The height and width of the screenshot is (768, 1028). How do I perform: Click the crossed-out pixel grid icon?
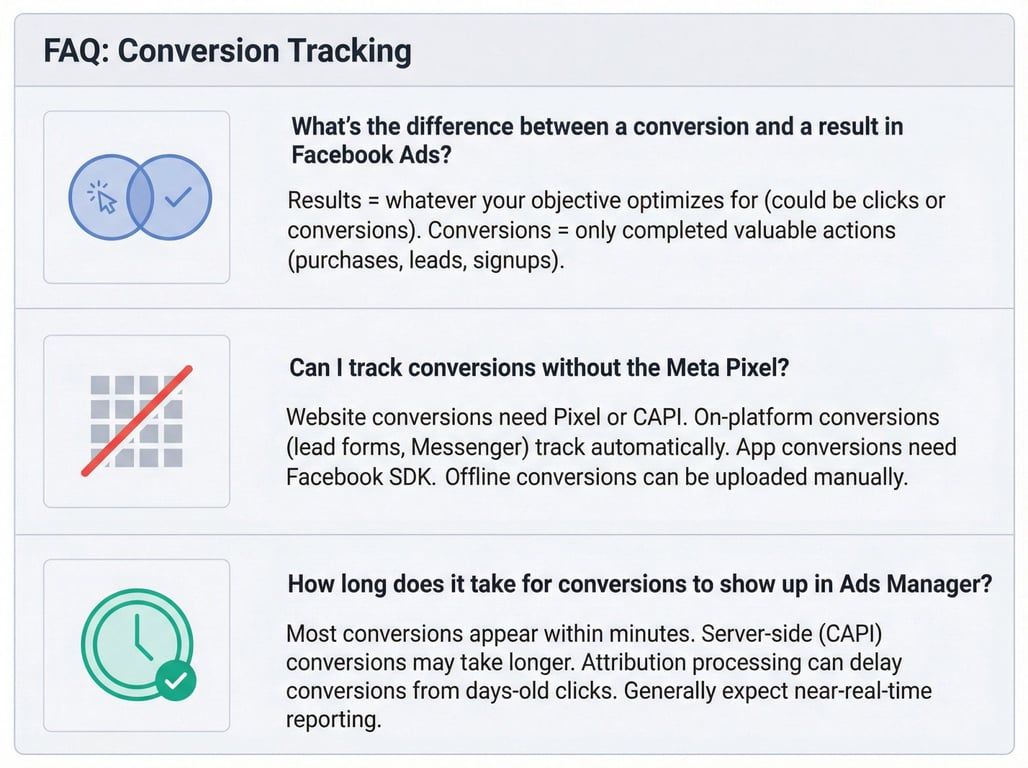coord(136,421)
